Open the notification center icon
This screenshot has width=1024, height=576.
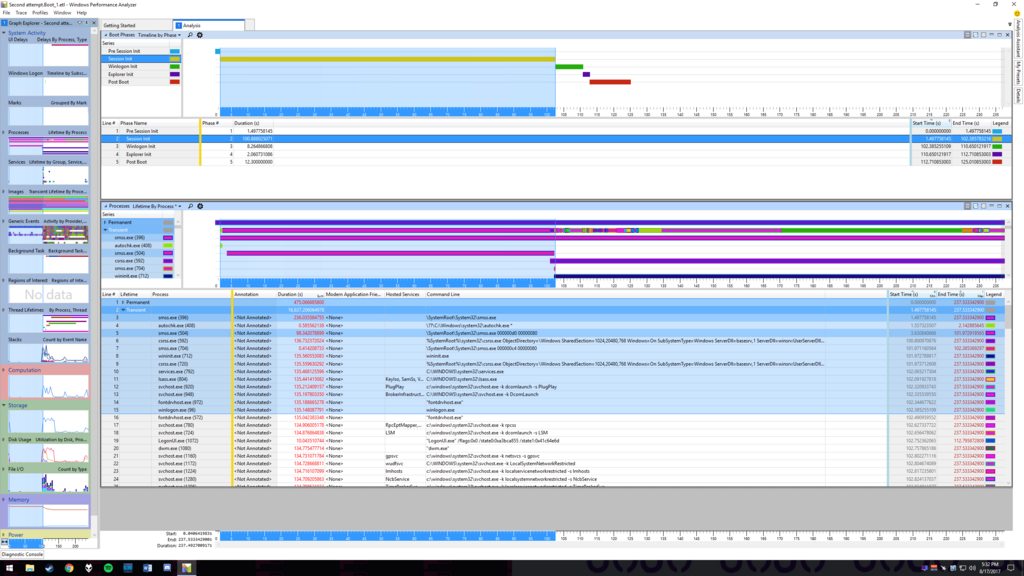coord(1011,568)
